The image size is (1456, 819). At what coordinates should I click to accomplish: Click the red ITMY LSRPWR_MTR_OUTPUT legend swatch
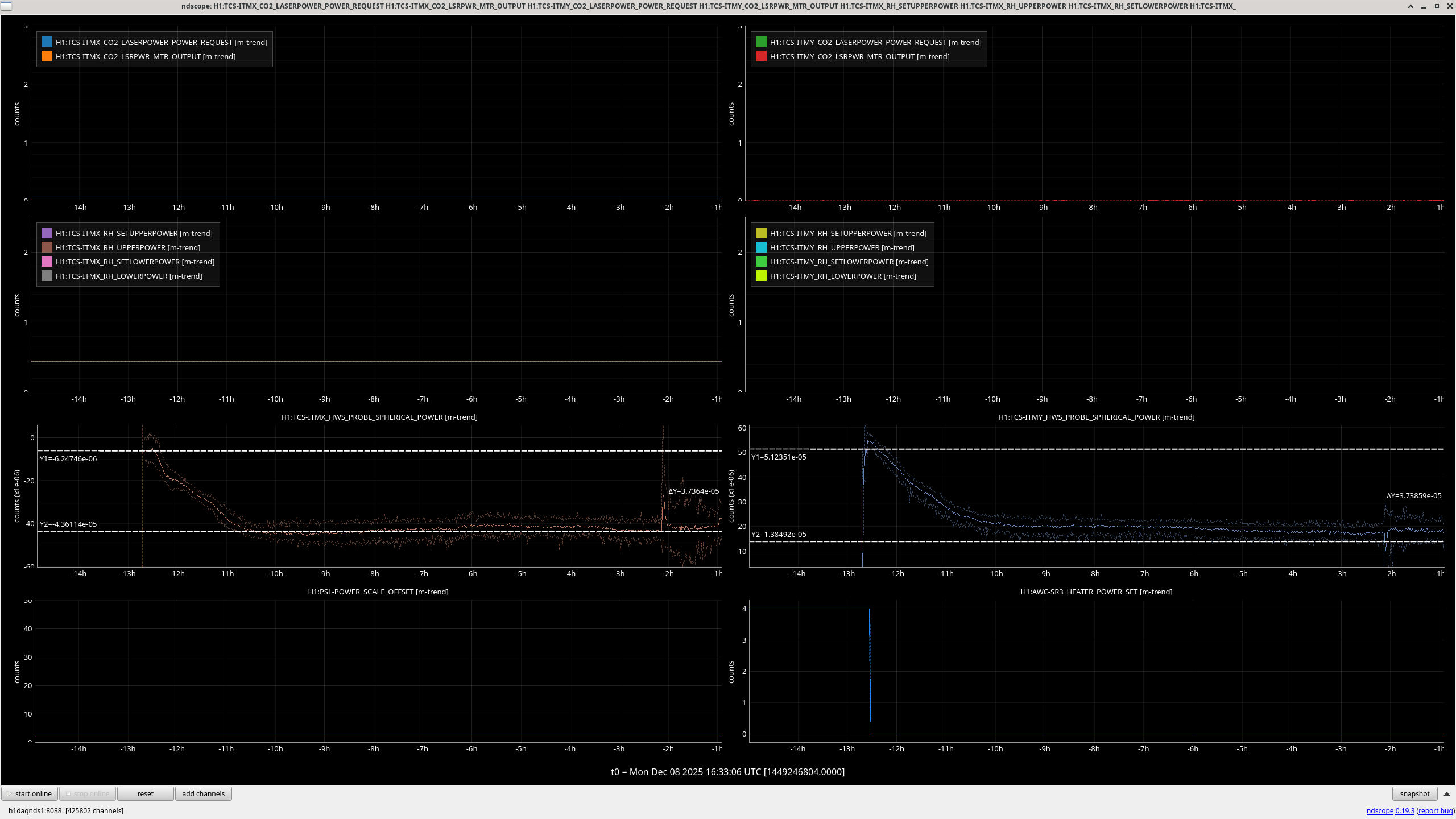point(761,56)
